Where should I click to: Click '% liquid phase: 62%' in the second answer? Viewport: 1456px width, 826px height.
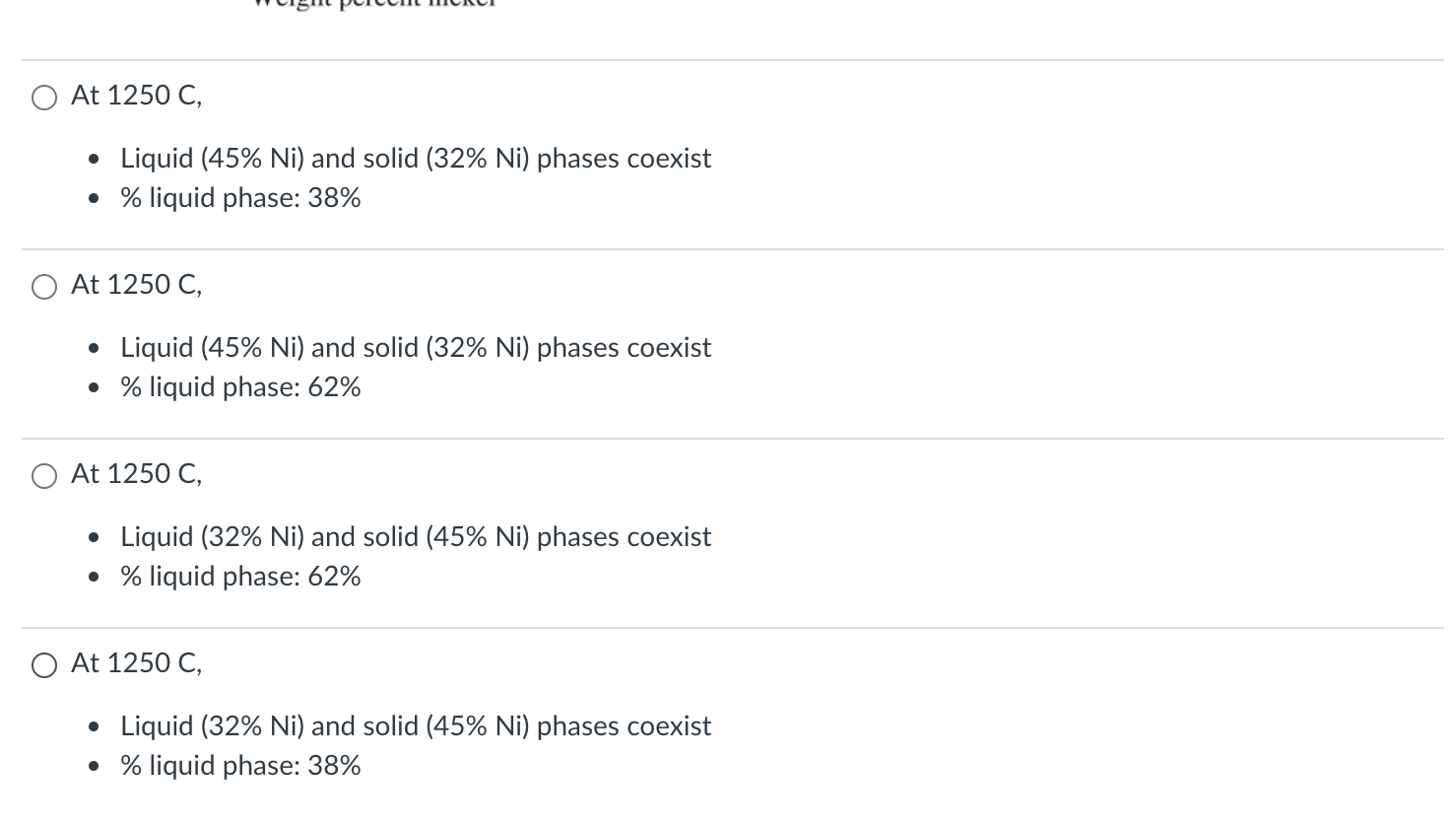pyautogui.click(x=240, y=387)
